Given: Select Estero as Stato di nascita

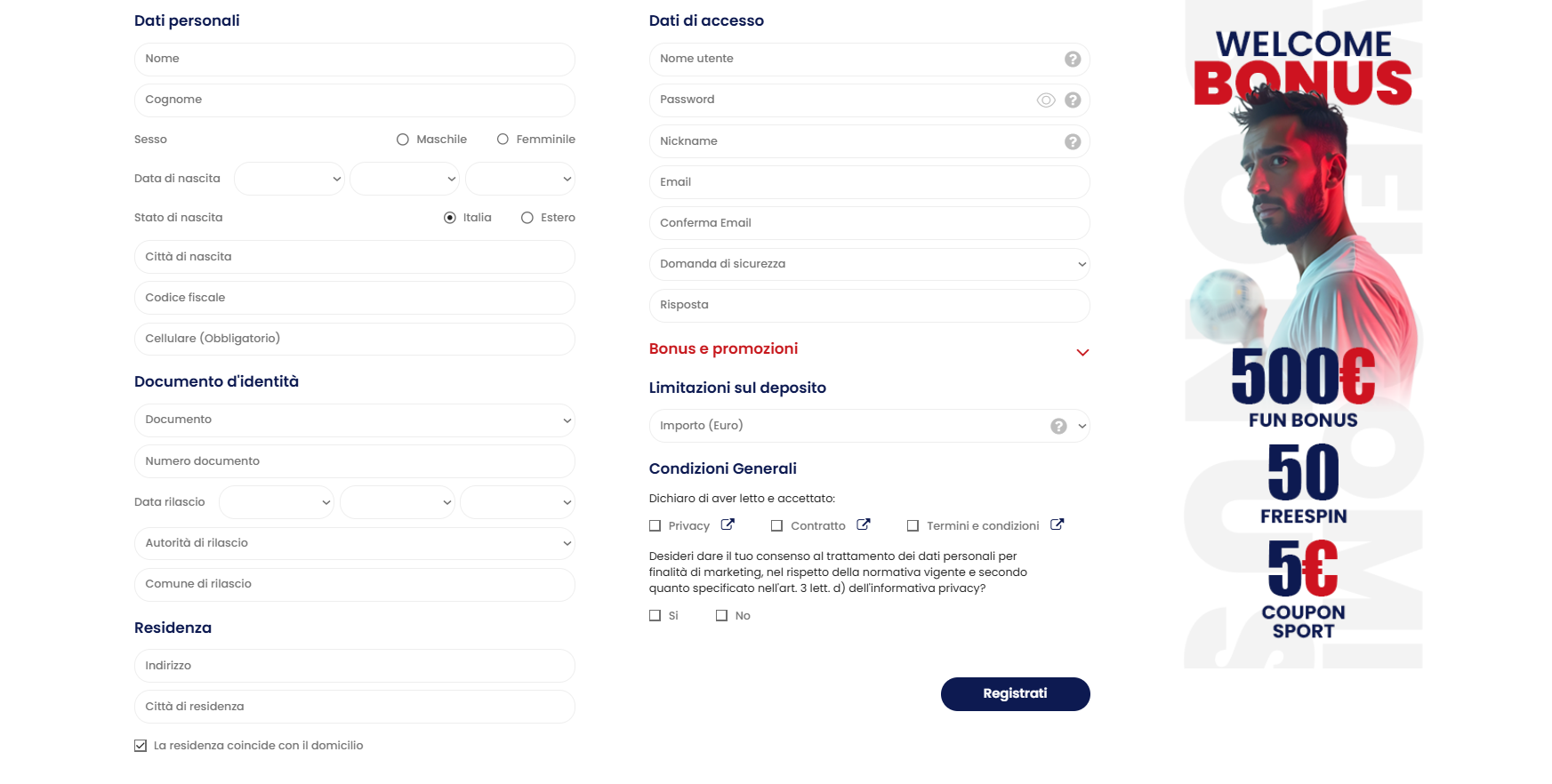Looking at the screenshot, I should (x=527, y=218).
